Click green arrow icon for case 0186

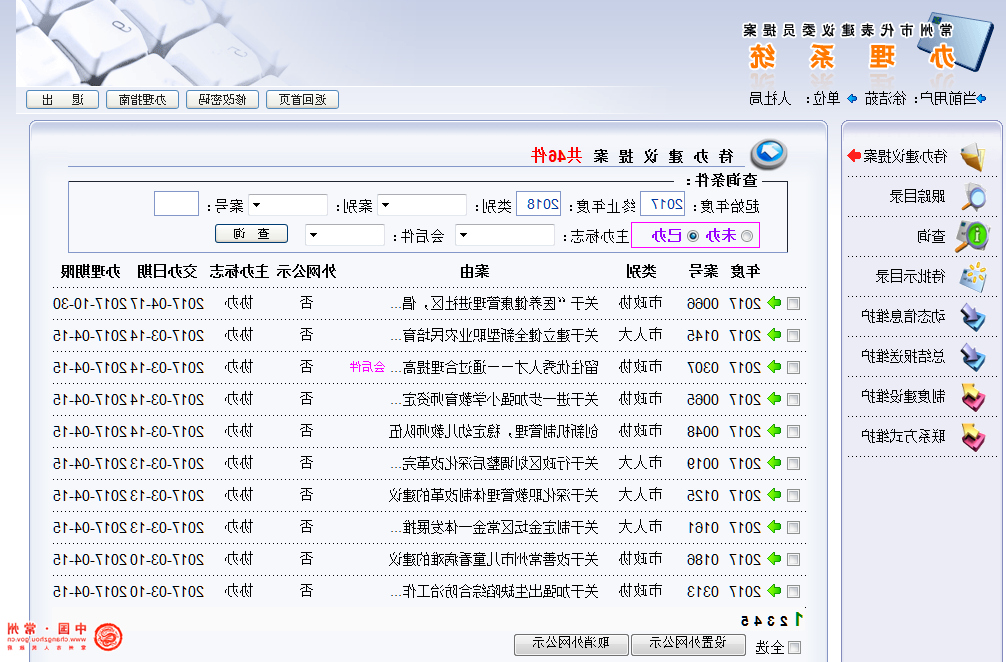pyautogui.click(x=774, y=559)
